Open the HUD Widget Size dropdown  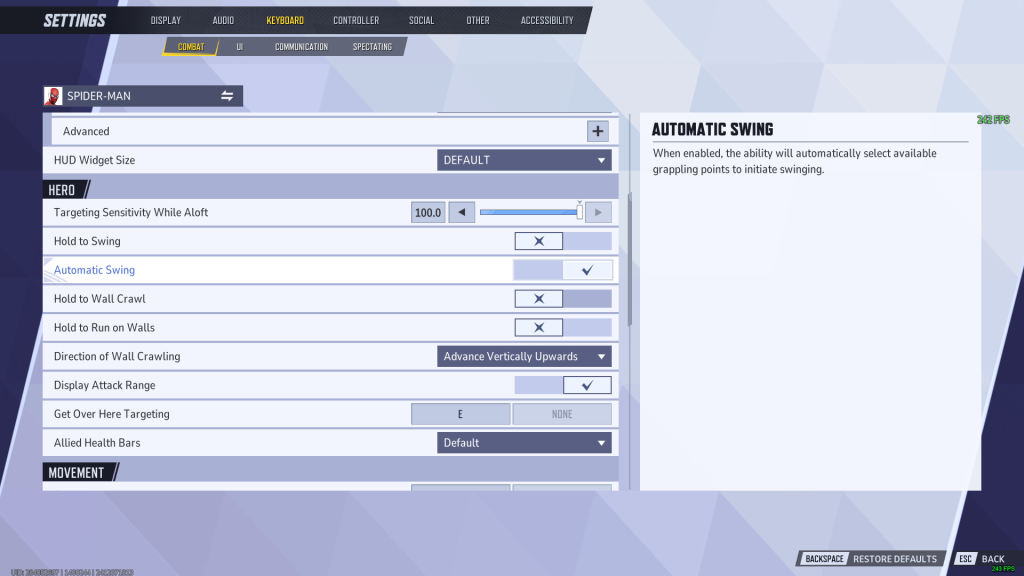point(524,160)
